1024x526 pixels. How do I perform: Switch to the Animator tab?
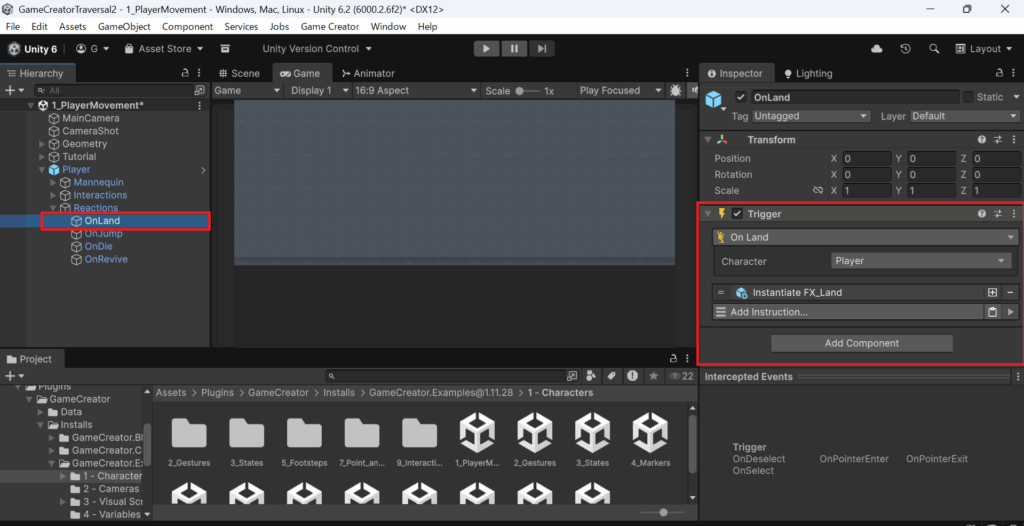click(367, 73)
